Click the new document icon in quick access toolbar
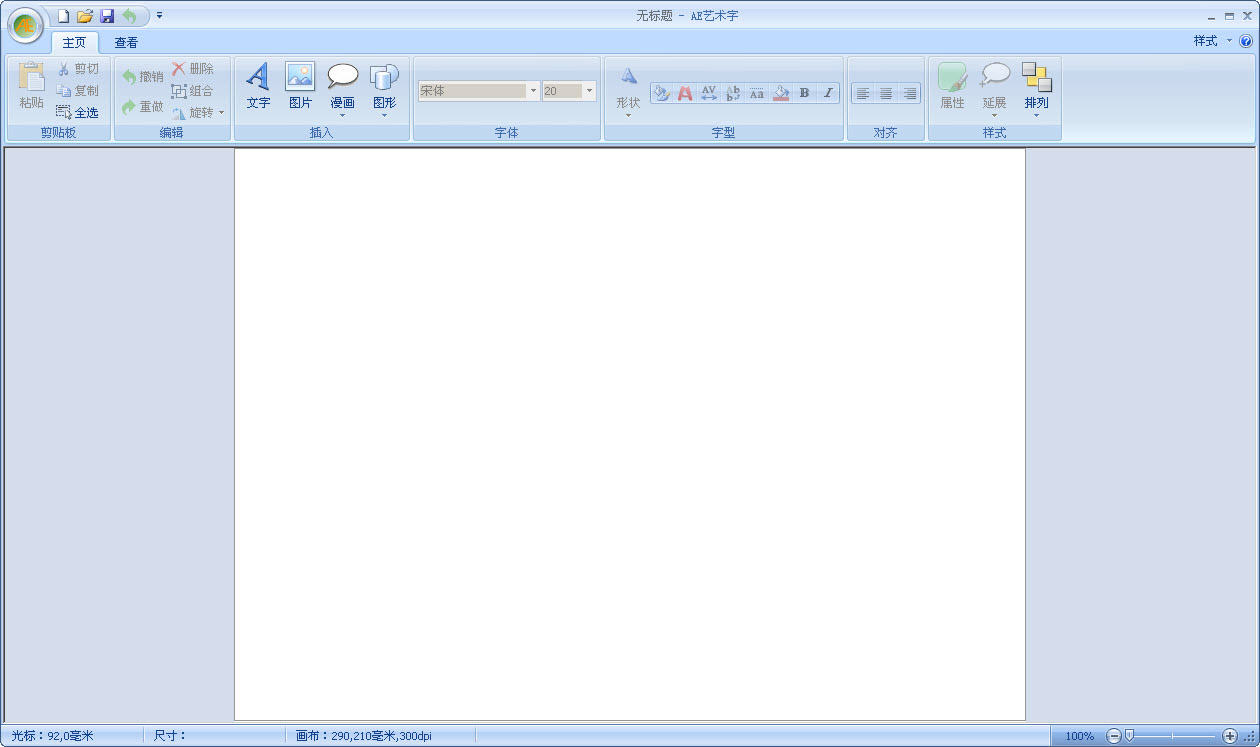Viewport: 1260px width, 747px height. 63,16
